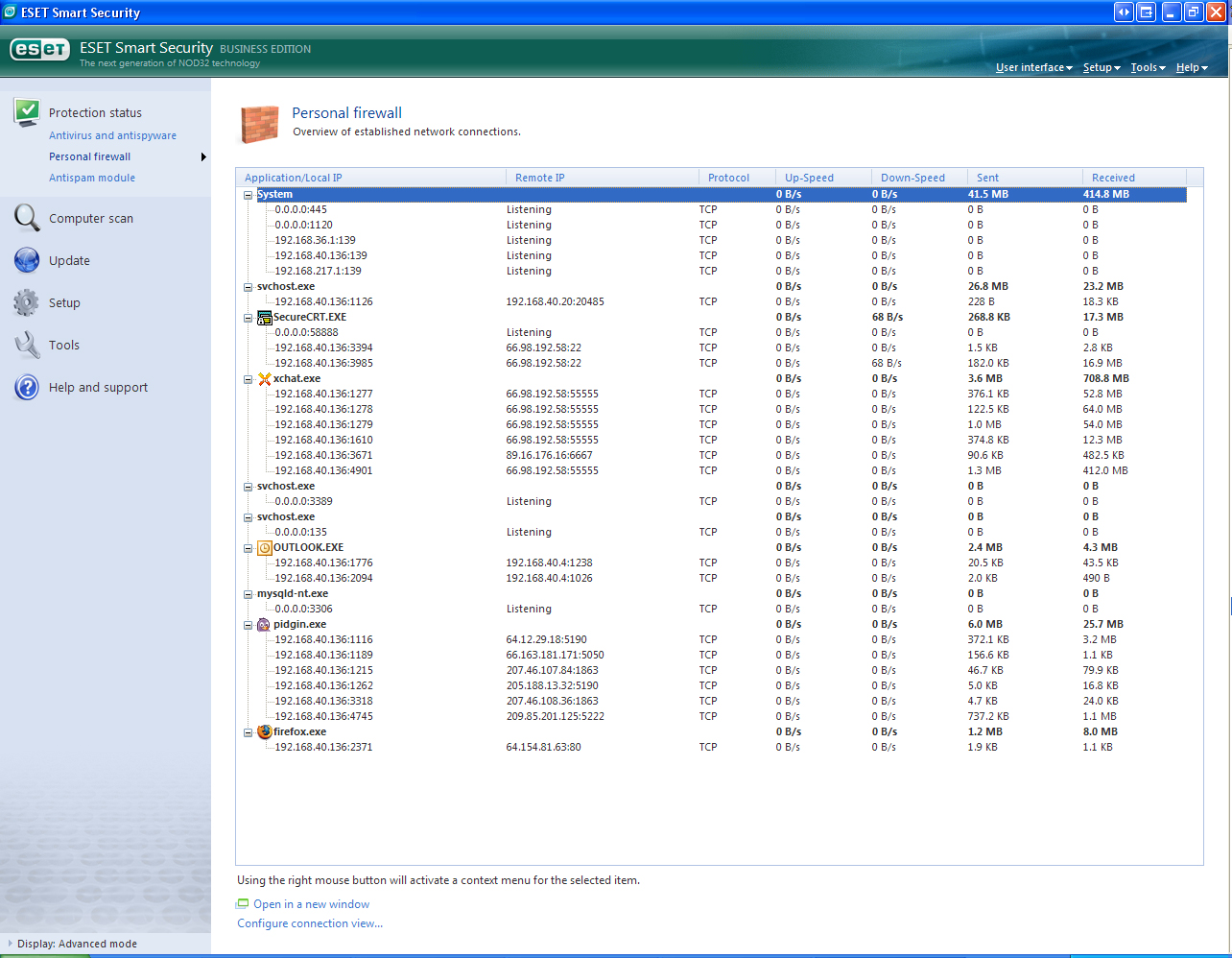Open the User interface dropdown menu
The height and width of the screenshot is (958, 1232).
pyautogui.click(x=1033, y=68)
